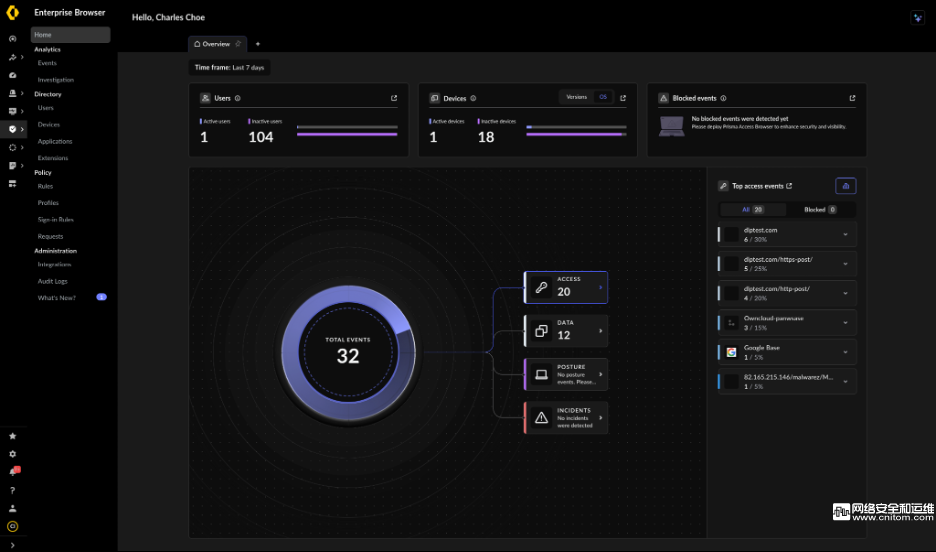
Task: Expand left rail with bottom arrow
Action: pos(13,545)
